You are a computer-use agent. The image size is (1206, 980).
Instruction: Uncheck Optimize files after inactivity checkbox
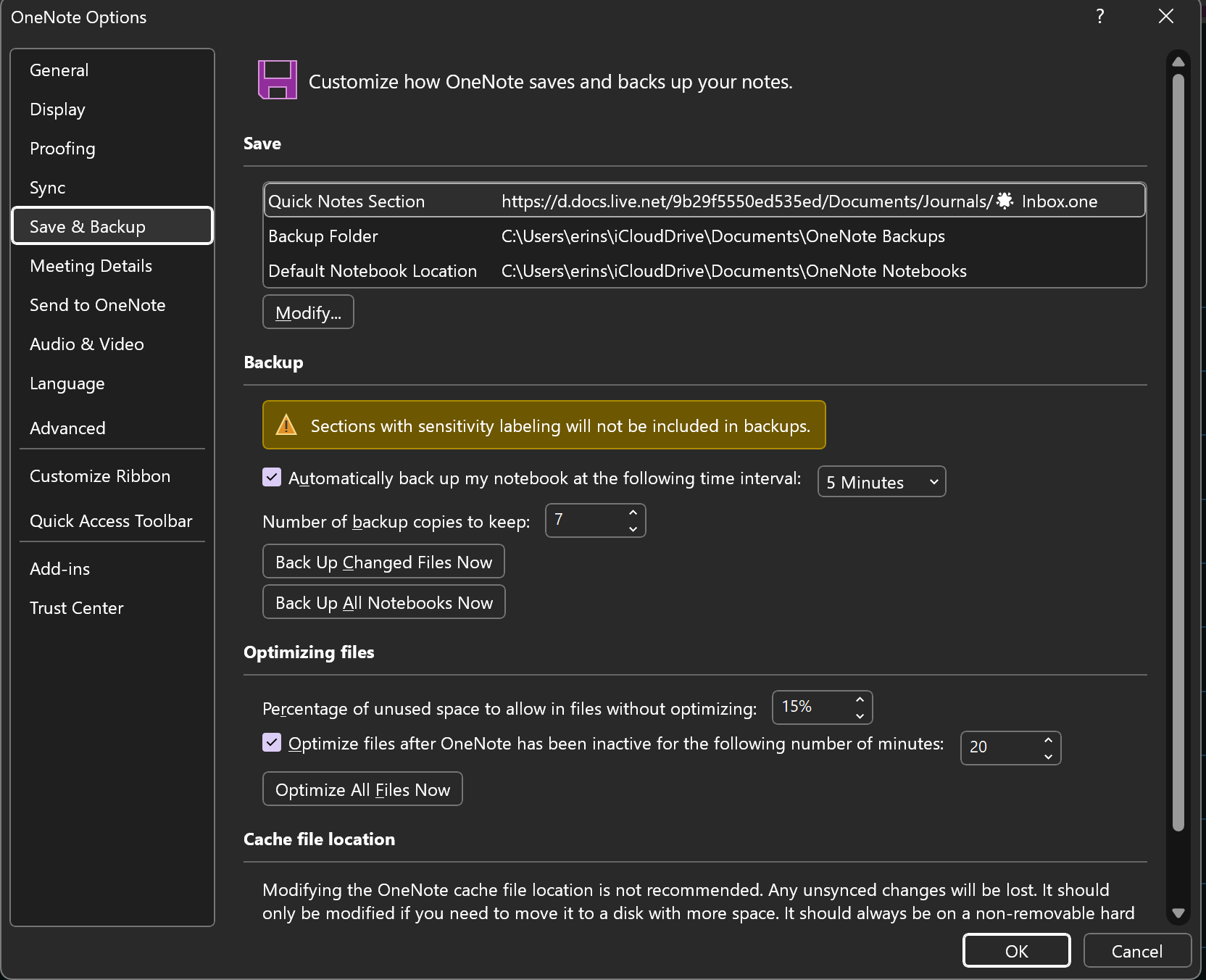(x=272, y=742)
